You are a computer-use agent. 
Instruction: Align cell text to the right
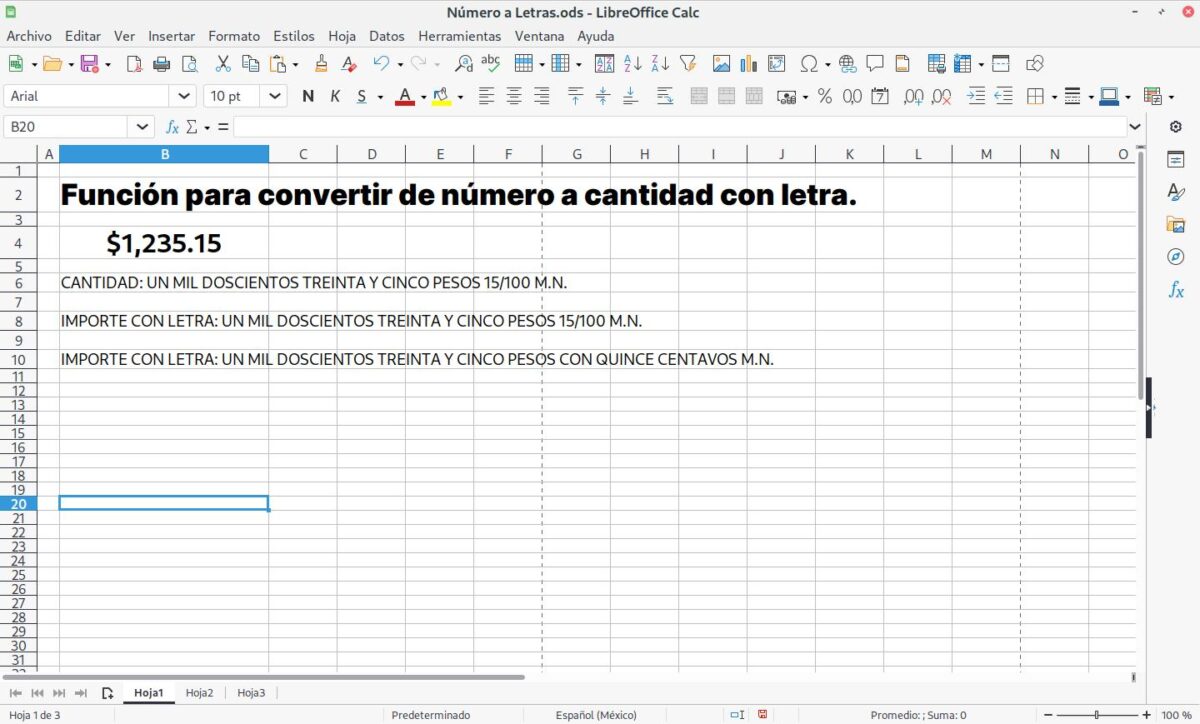pyautogui.click(x=541, y=96)
